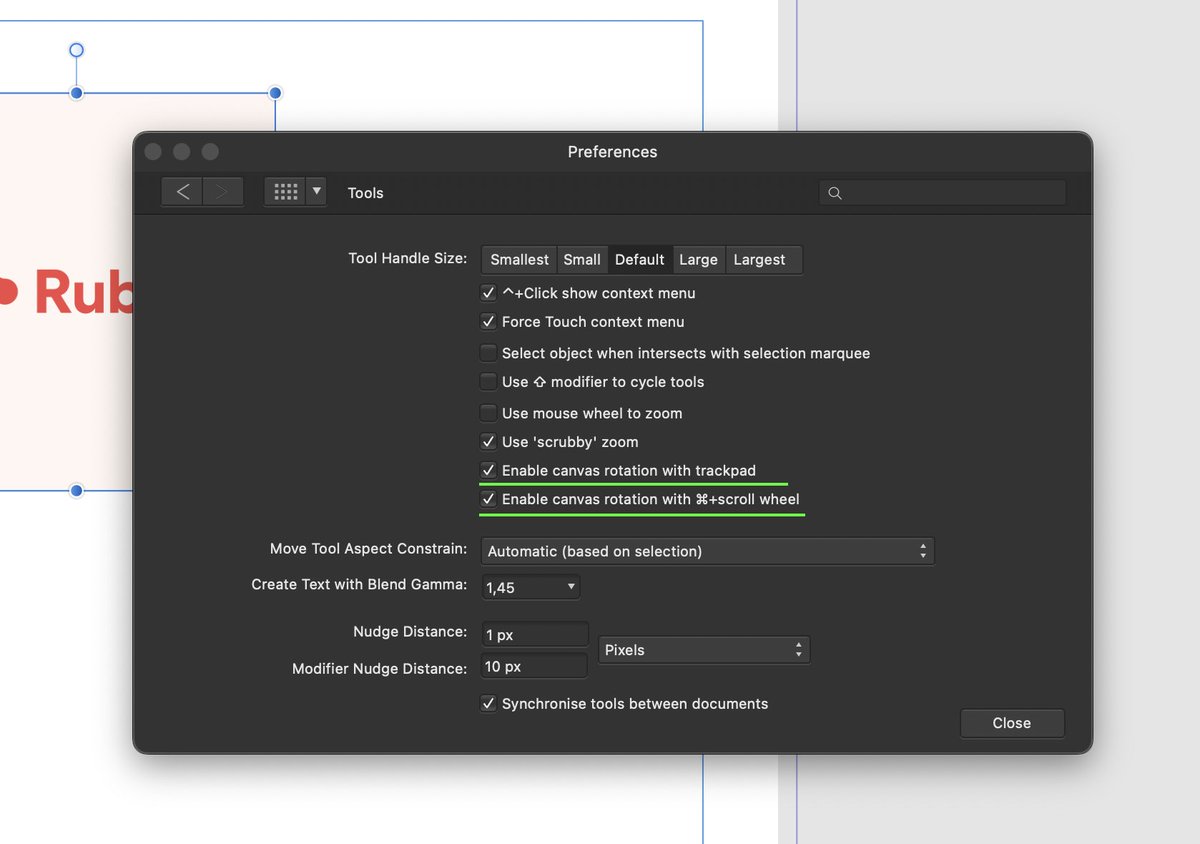Click the Modifier Nudge Distance label

tap(379, 668)
